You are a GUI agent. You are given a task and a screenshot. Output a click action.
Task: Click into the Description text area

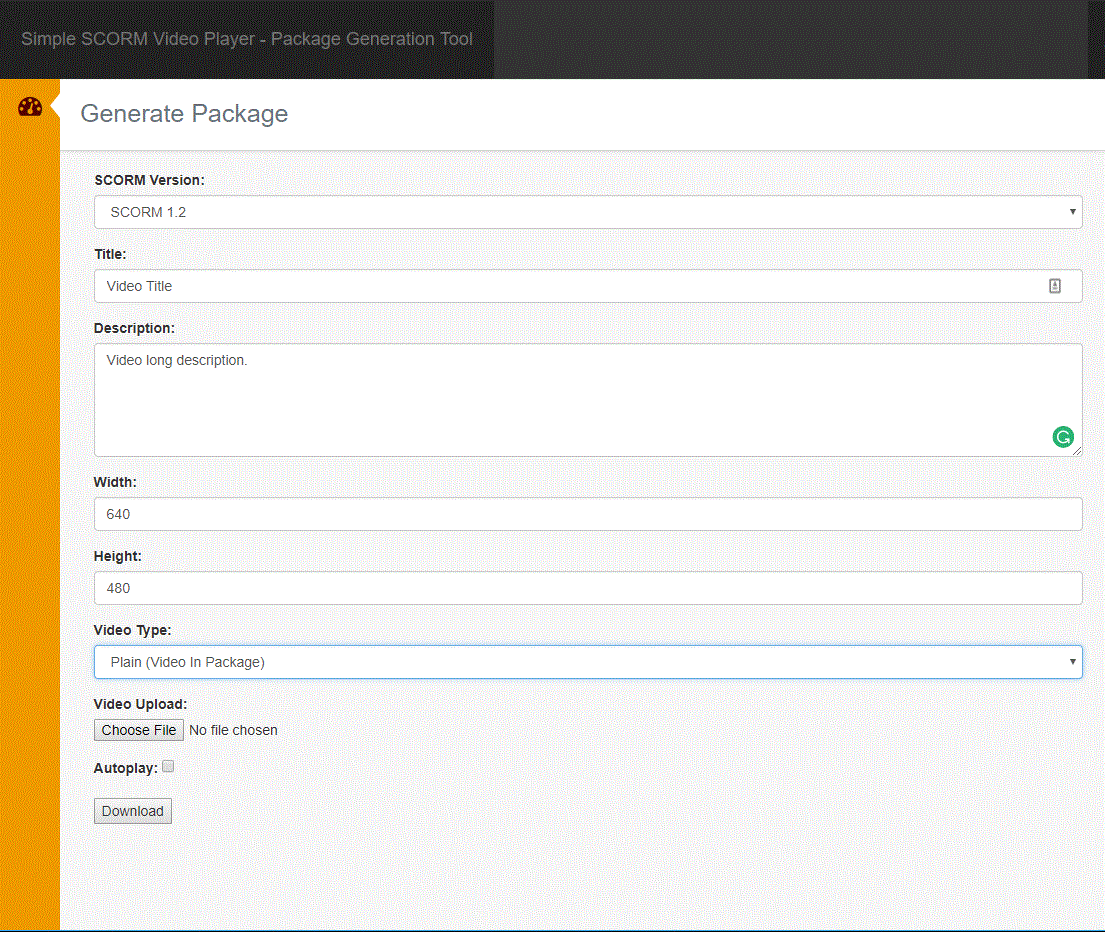click(x=588, y=400)
